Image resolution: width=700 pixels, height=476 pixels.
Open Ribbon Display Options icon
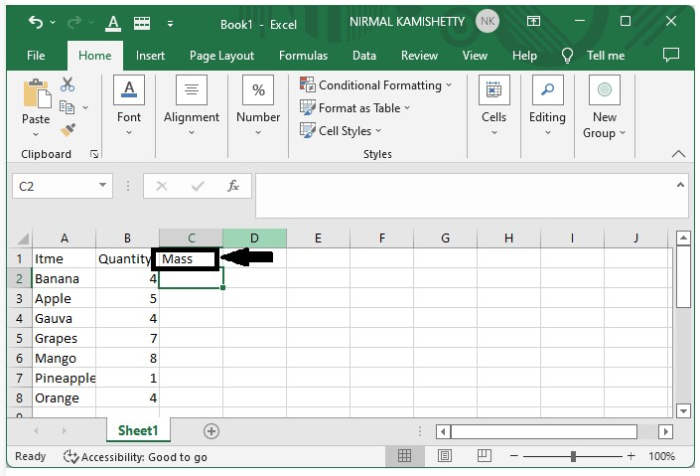533,21
